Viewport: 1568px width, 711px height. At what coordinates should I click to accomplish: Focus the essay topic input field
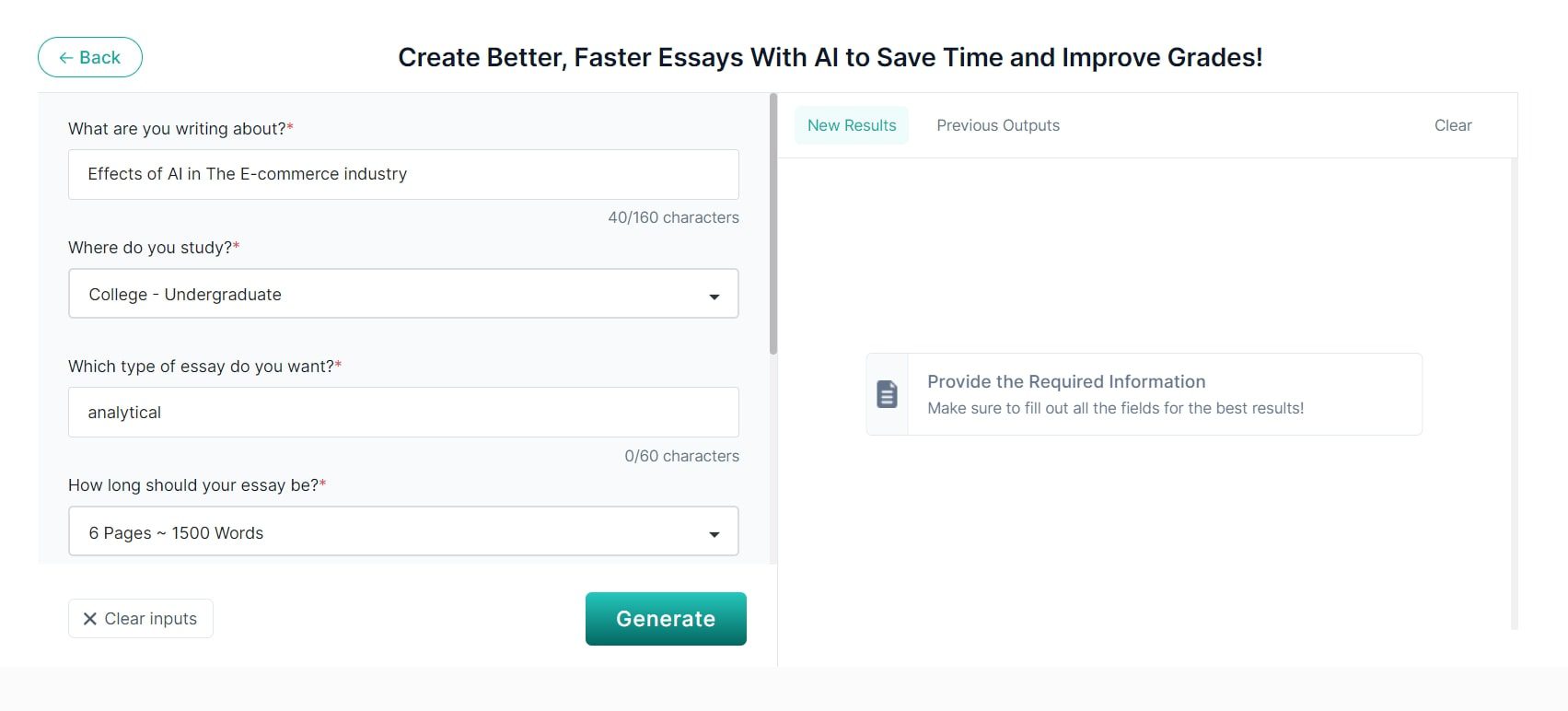(x=402, y=174)
